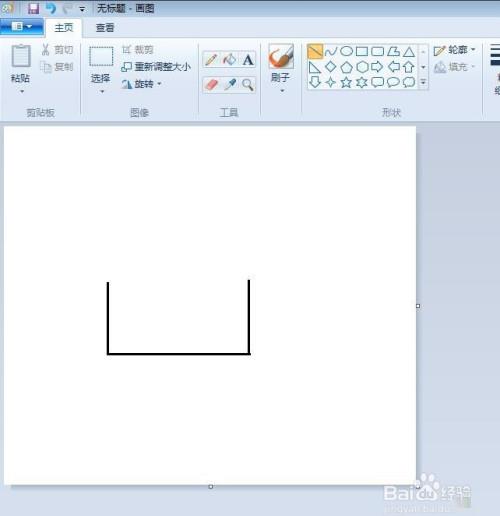Click the Resize (重新调整大小) button
Image resolution: width=500 pixels, height=516 pixels.
click(156, 67)
